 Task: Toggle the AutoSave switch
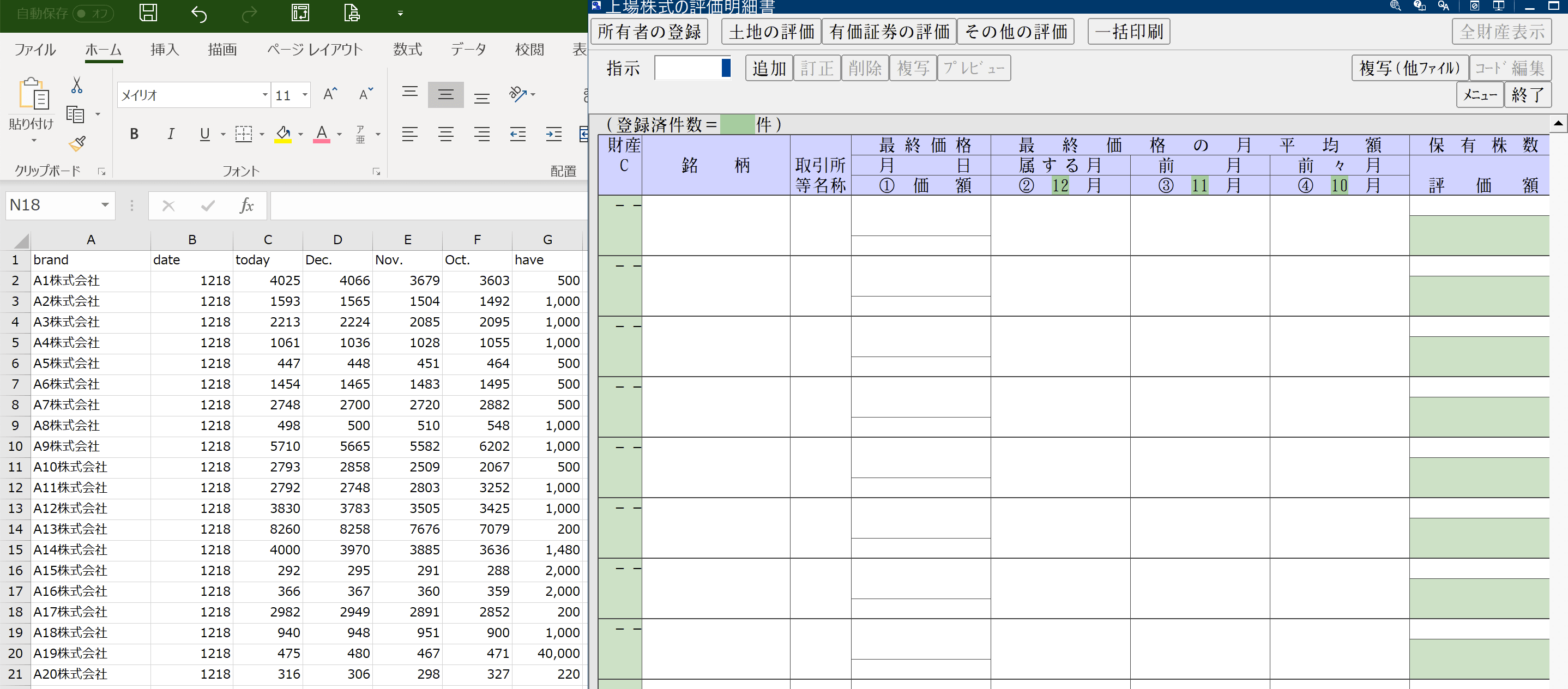point(93,14)
